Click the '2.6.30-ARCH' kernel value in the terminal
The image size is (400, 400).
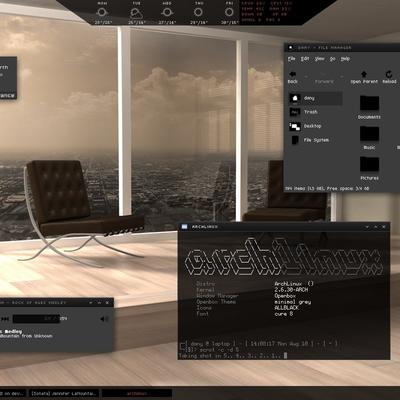291,290
